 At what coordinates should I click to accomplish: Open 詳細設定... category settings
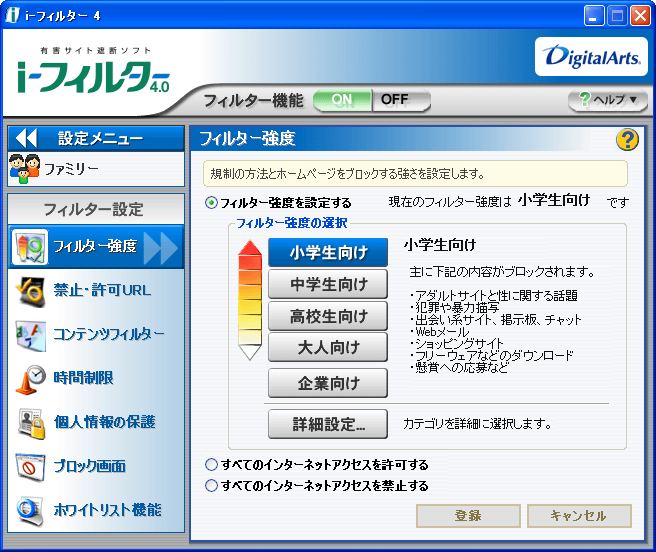tap(328, 424)
